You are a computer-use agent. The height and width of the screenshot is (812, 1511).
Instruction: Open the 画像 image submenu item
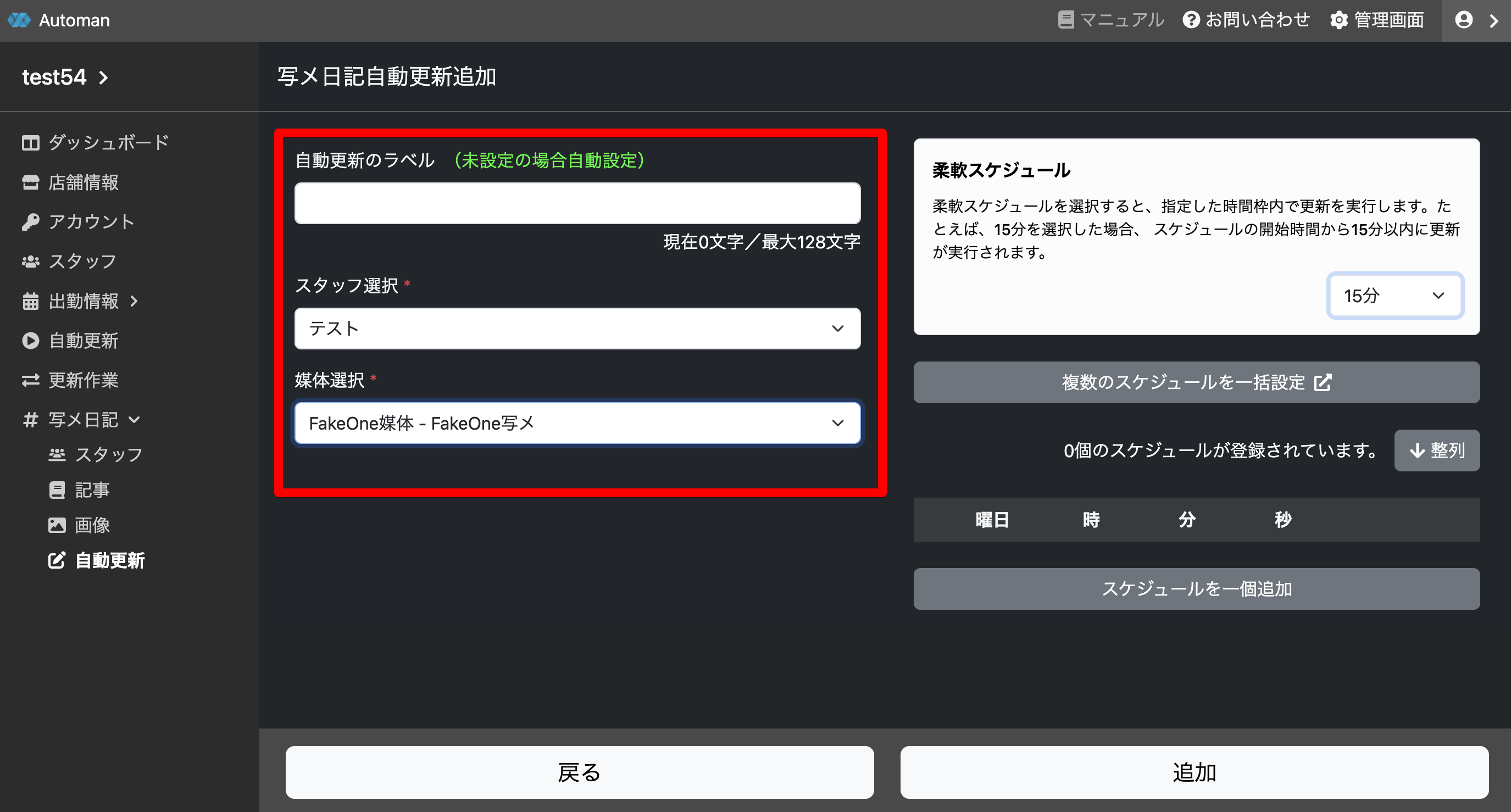point(92,525)
